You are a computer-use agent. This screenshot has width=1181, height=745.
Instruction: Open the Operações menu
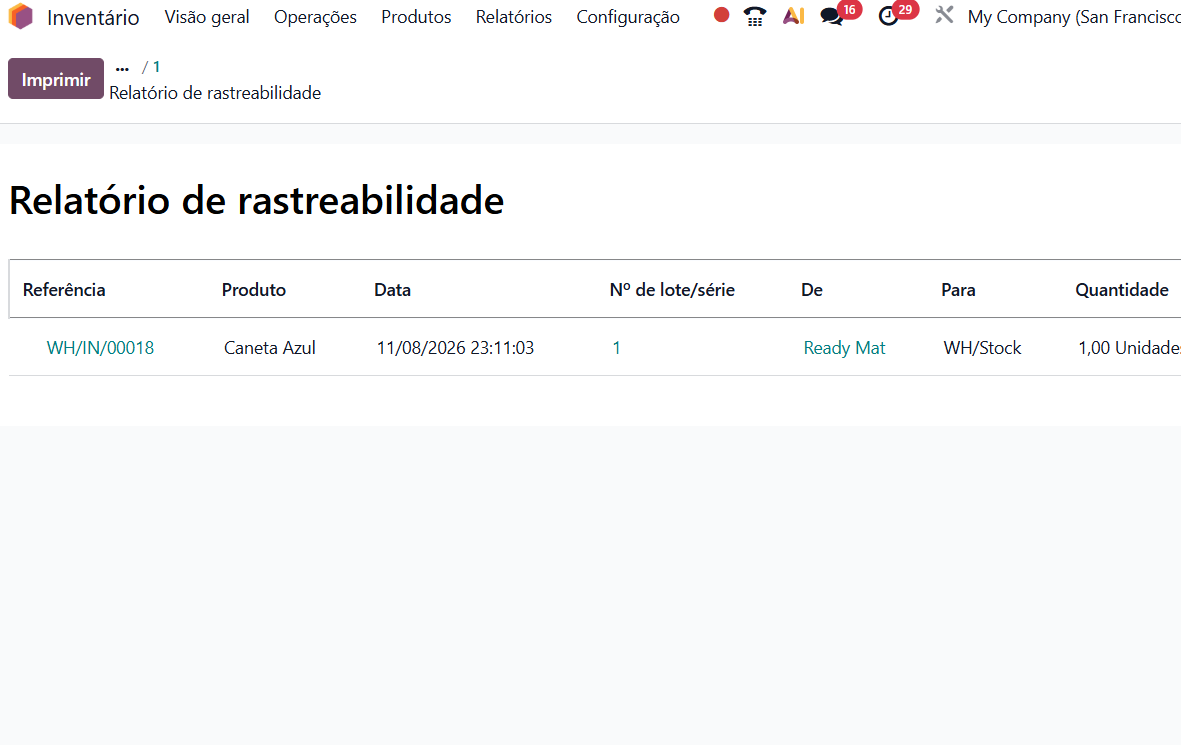315,17
